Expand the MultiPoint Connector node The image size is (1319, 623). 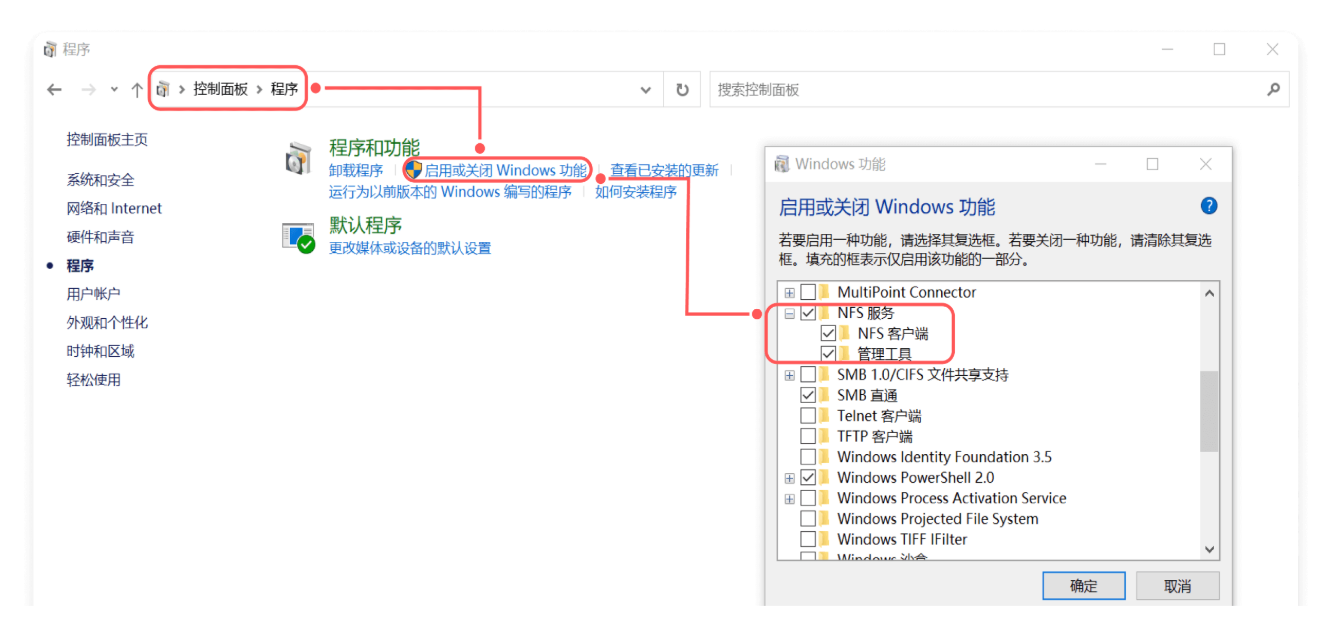[790, 292]
